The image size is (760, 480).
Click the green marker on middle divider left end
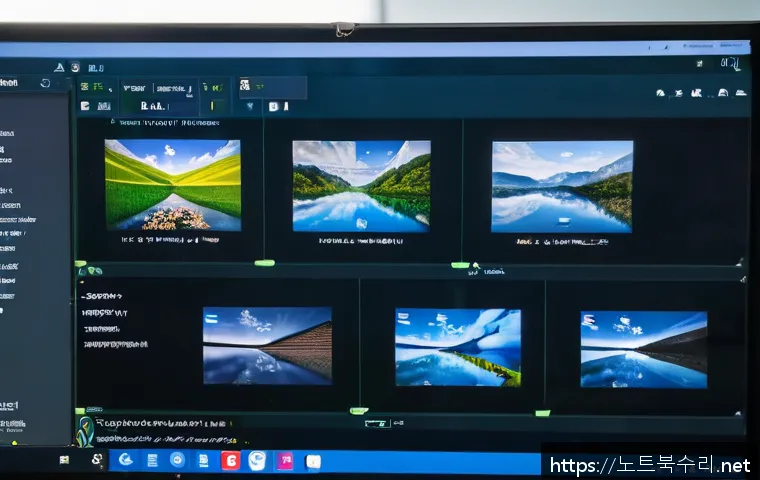[81, 264]
